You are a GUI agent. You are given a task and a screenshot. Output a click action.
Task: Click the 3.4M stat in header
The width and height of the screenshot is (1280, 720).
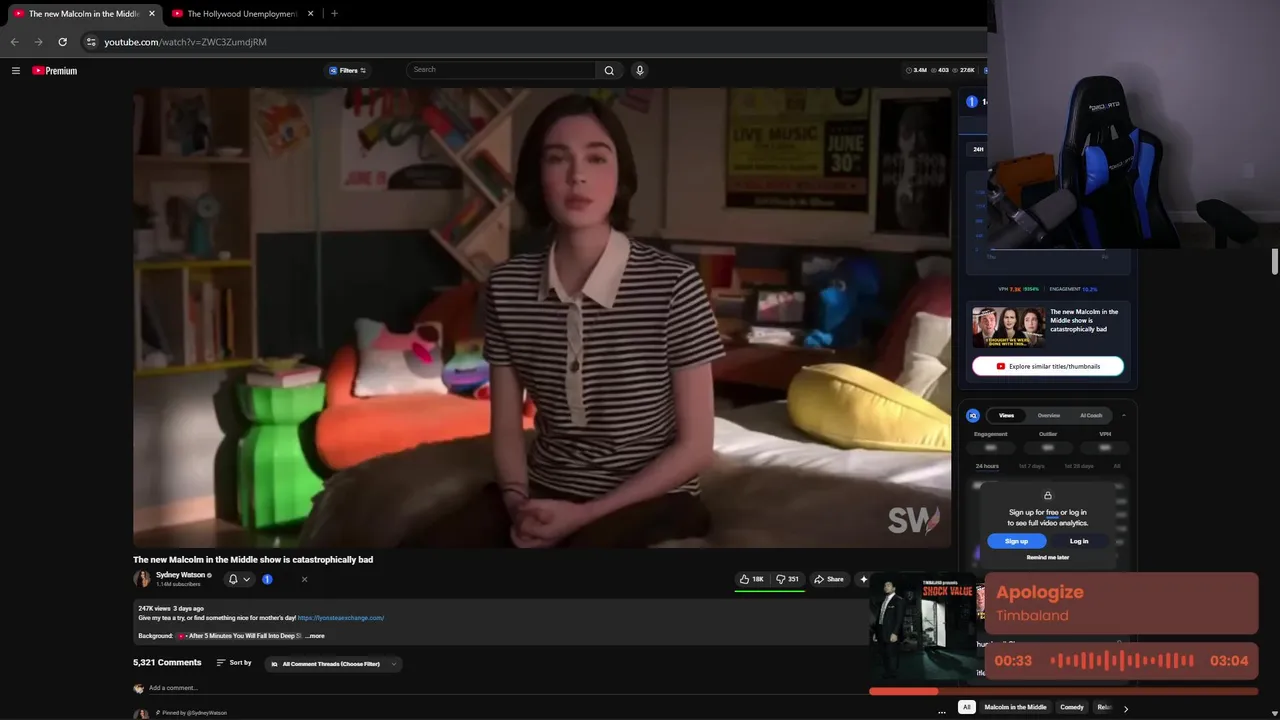(x=916, y=71)
